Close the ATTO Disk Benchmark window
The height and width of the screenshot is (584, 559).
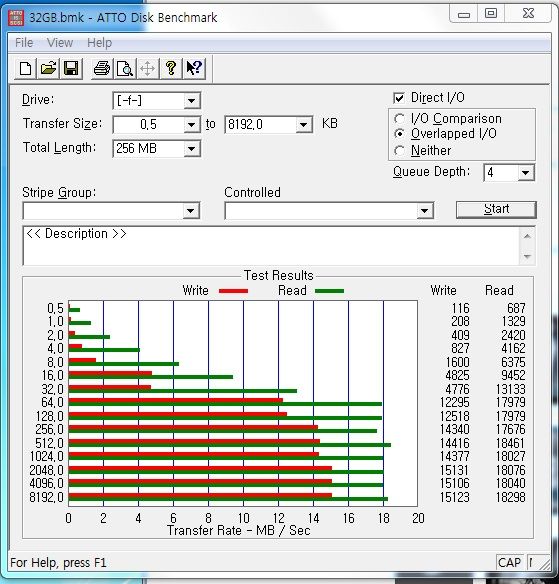point(528,14)
